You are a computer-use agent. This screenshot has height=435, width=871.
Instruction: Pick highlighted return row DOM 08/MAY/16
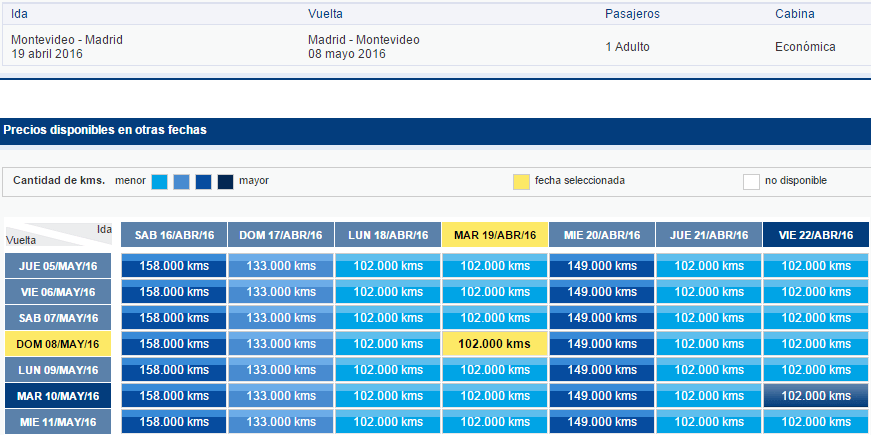58,344
